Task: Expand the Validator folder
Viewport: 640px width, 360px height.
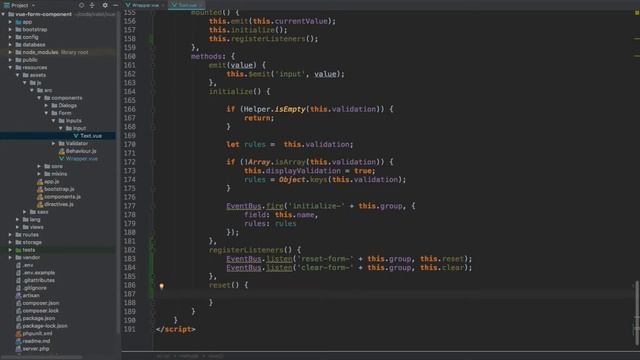Action: click(x=54, y=144)
